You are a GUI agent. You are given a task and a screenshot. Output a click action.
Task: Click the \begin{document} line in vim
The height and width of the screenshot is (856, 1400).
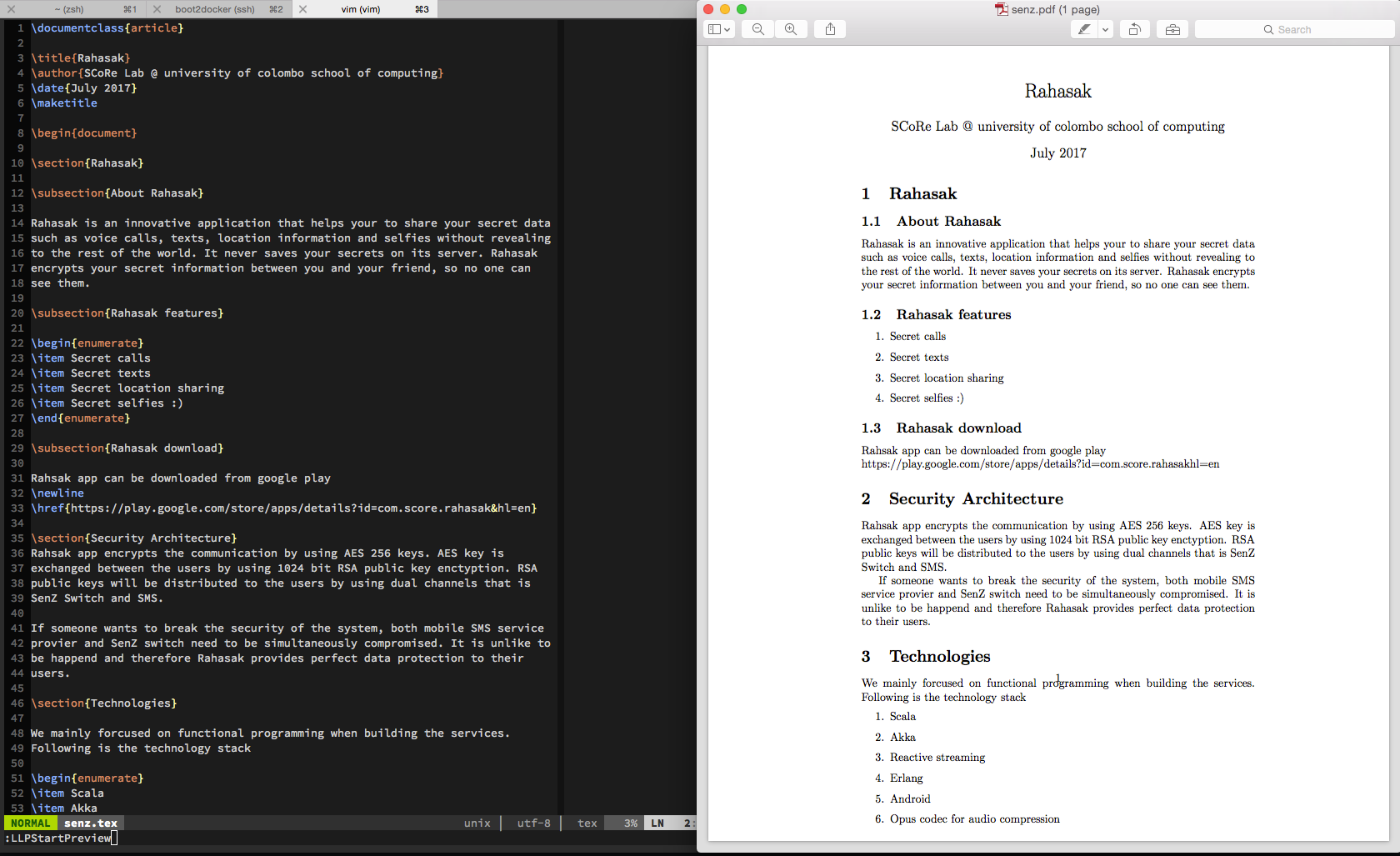coord(84,133)
